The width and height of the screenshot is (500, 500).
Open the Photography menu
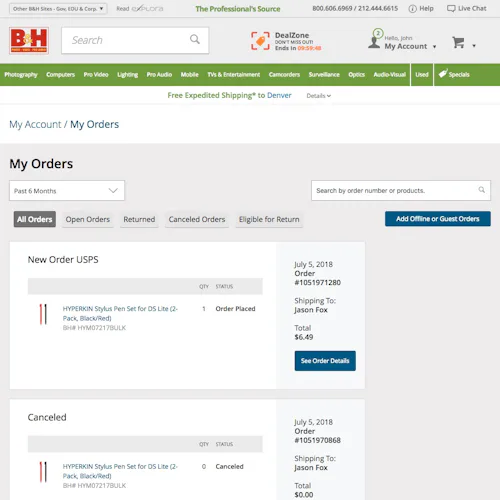pyautogui.click(x=21, y=74)
